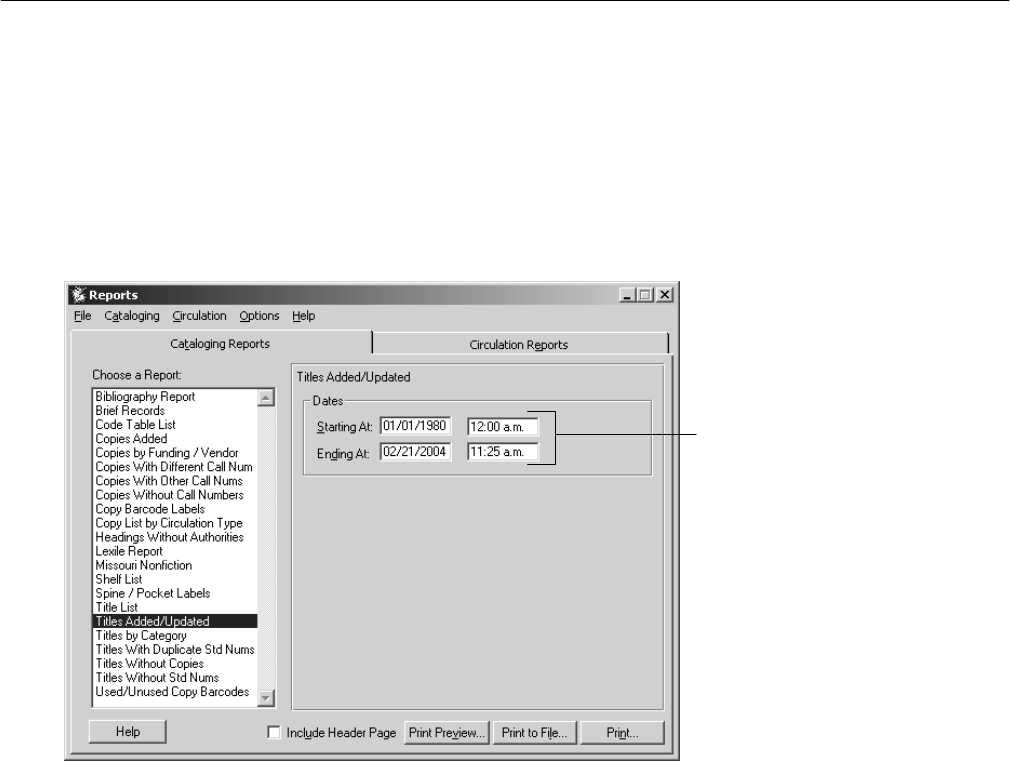Select Brief Records report
The height and width of the screenshot is (761, 1010).
tap(175, 411)
